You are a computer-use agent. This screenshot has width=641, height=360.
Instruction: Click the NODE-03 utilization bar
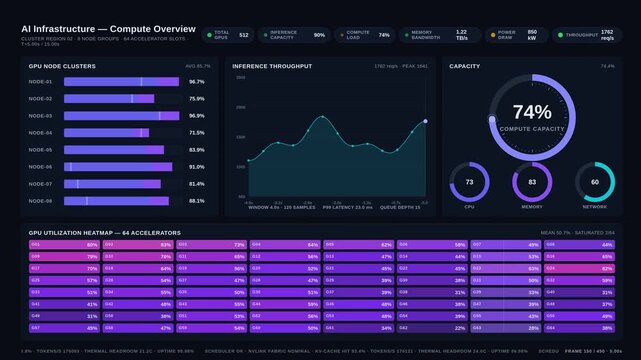tap(121, 116)
